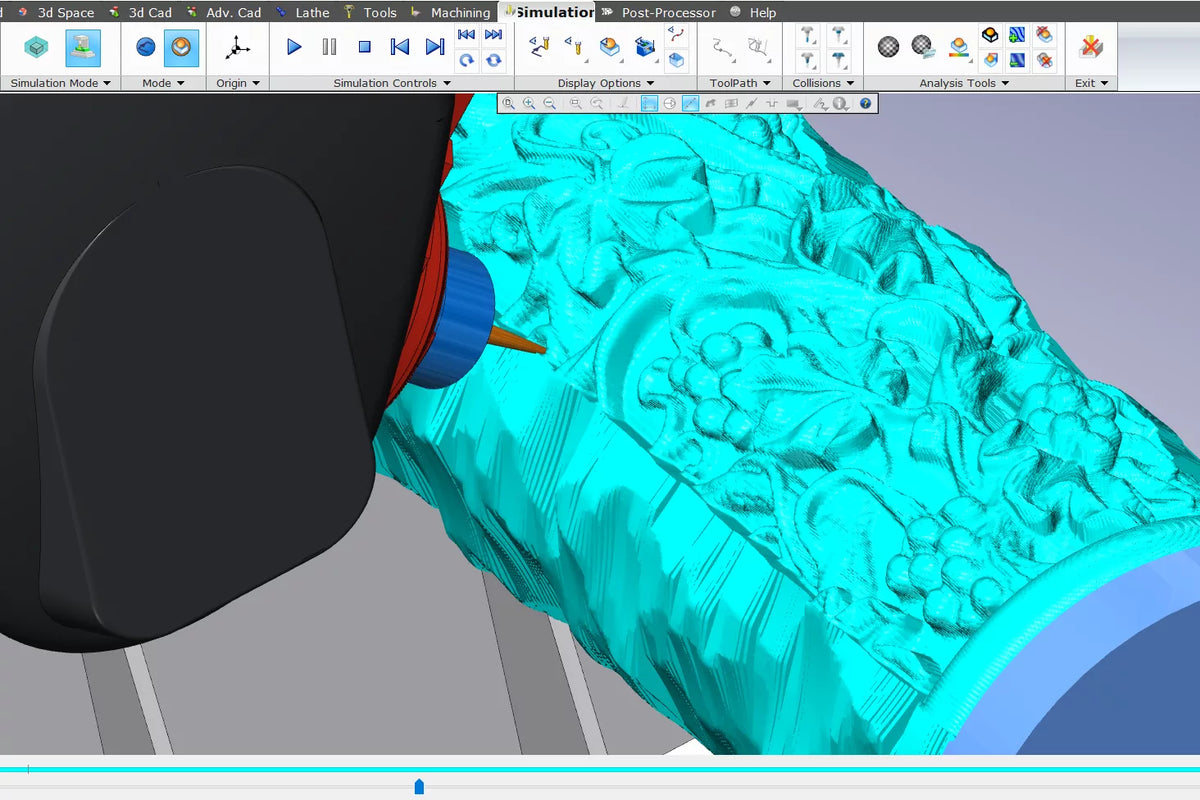Click the single circular arrow restart icon
1200x800 pixels.
tap(466, 60)
